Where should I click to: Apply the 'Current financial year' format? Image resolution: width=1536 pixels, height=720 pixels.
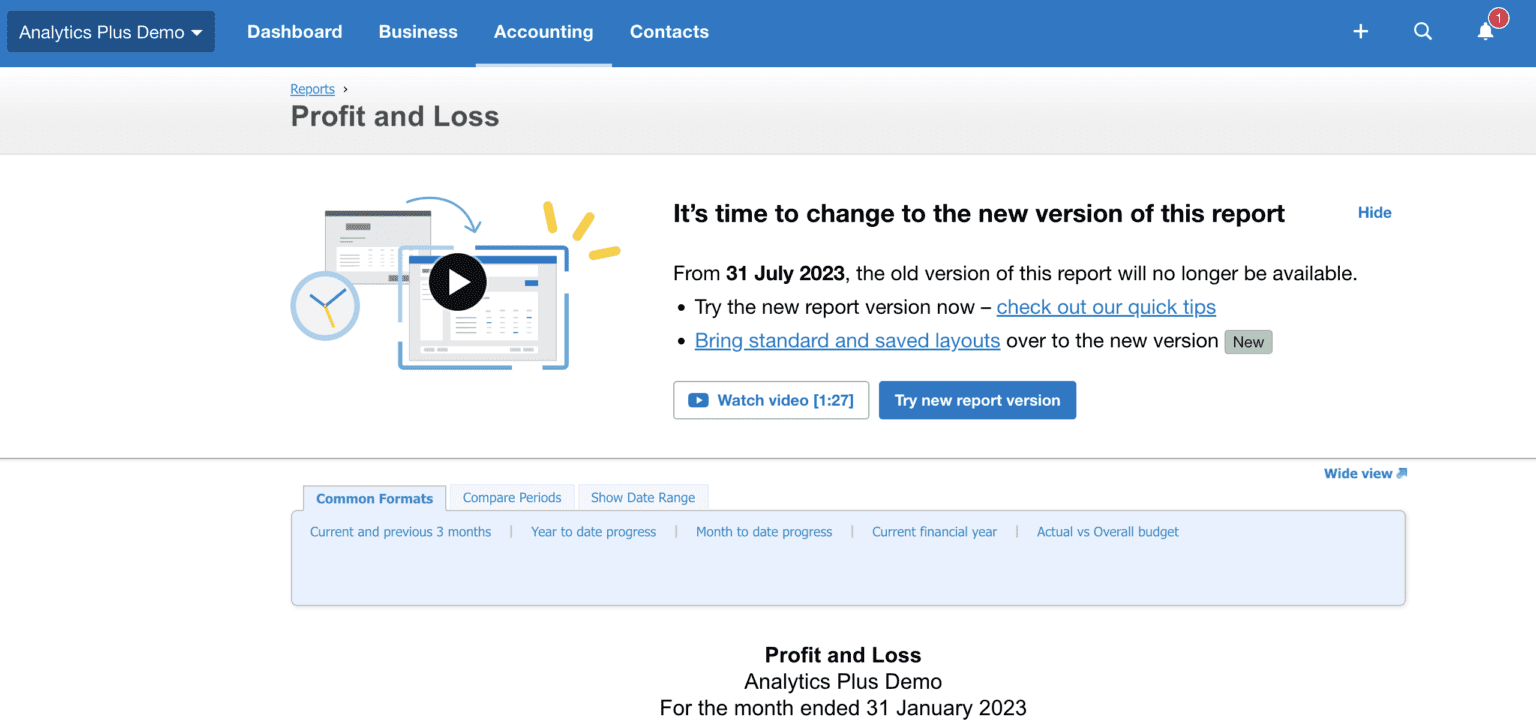pyautogui.click(x=934, y=531)
